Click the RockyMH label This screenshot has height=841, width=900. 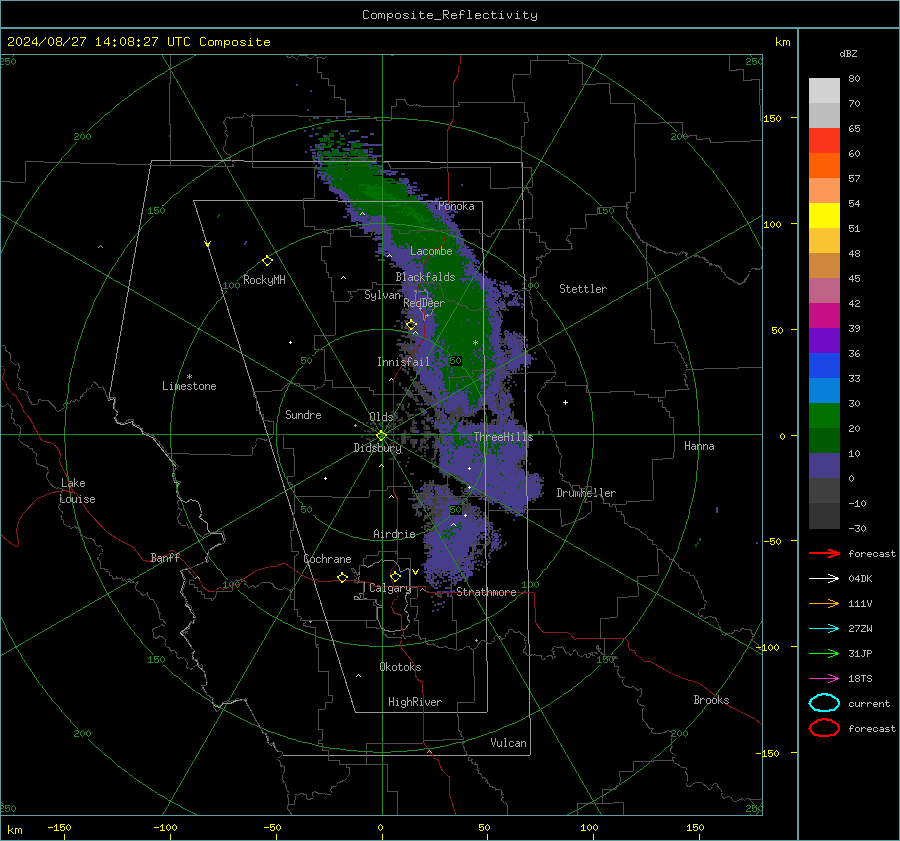pos(264,280)
